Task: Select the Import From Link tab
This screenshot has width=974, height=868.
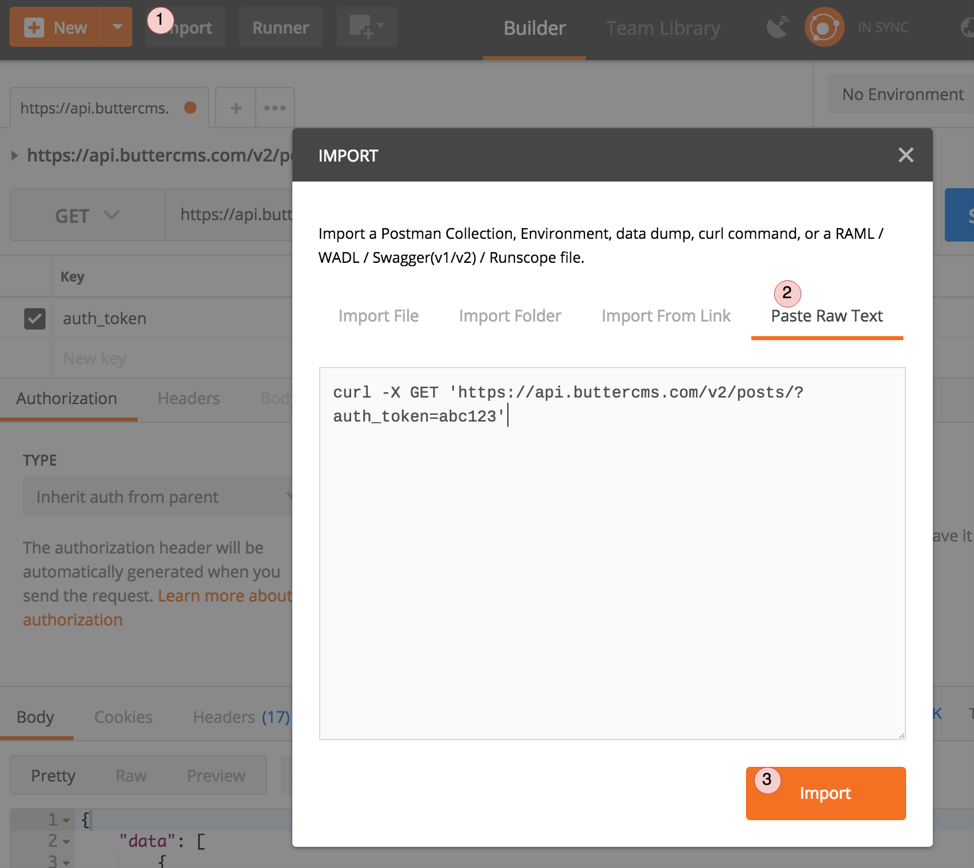Action: [x=666, y=316]
